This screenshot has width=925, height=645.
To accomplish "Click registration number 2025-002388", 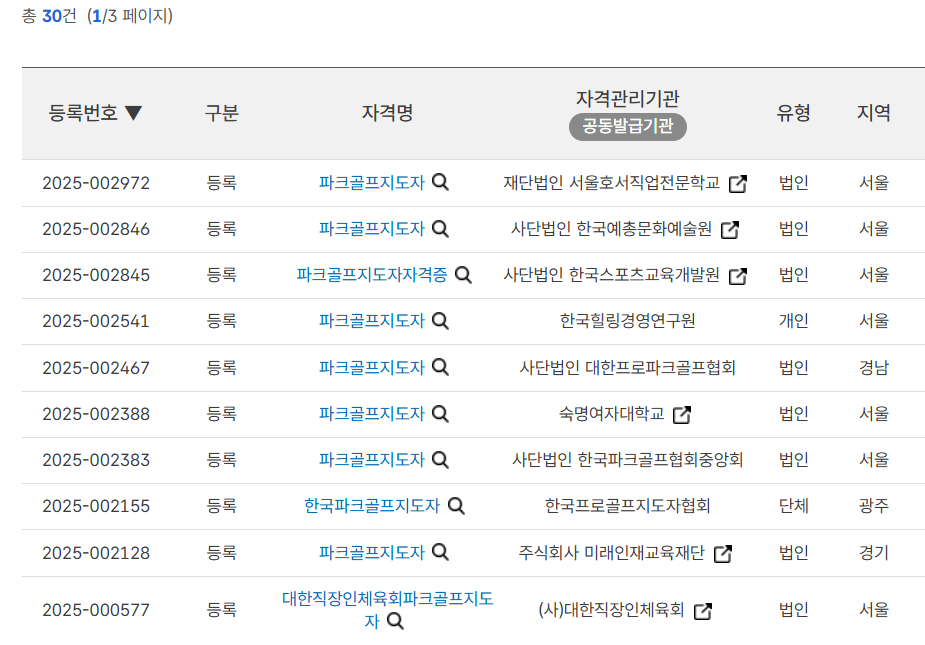I will click(96, 414).
